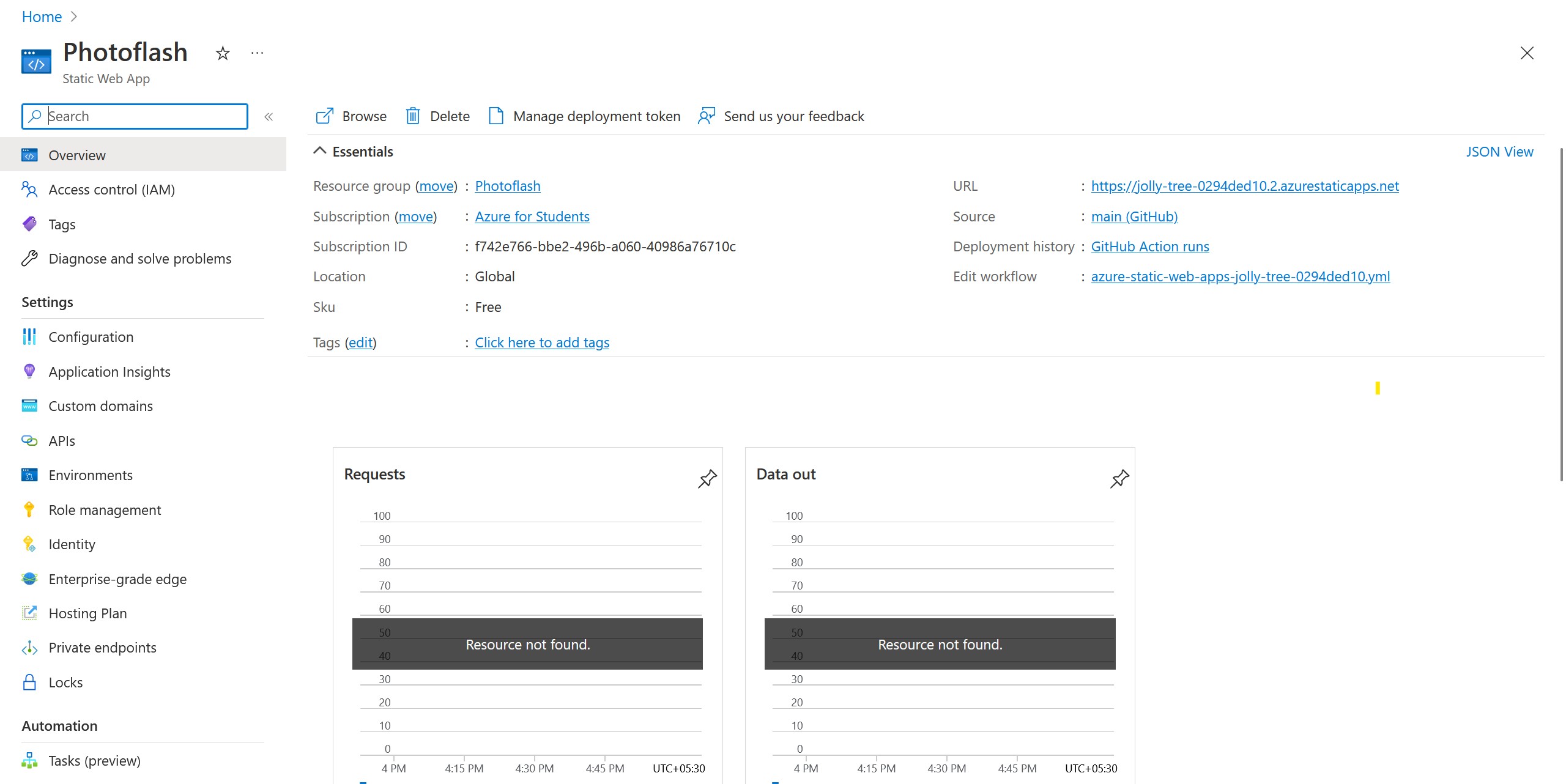
Task: Toggle the favorite star for Photoflash
Action: (222, 54)
